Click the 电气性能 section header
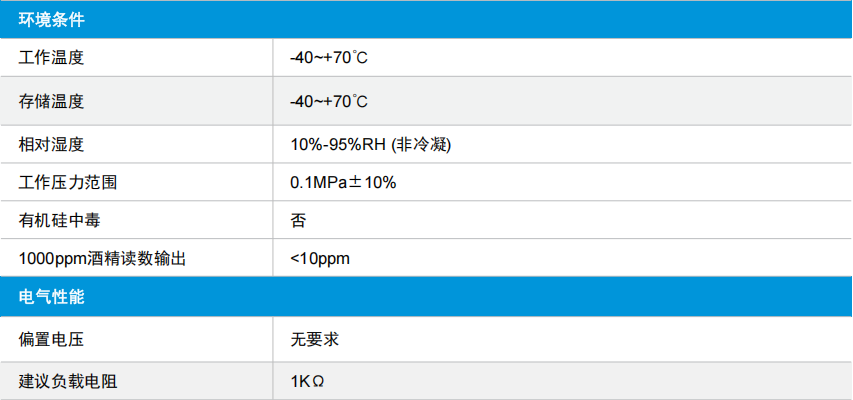The width and height of the screenshot is (853, 400). click(426, 297)
